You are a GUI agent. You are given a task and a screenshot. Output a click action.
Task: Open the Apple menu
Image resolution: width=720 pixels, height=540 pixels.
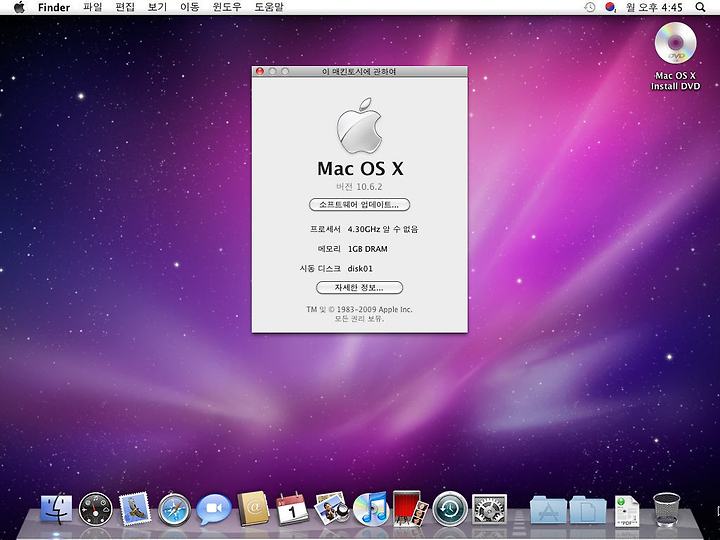(19, 7)
